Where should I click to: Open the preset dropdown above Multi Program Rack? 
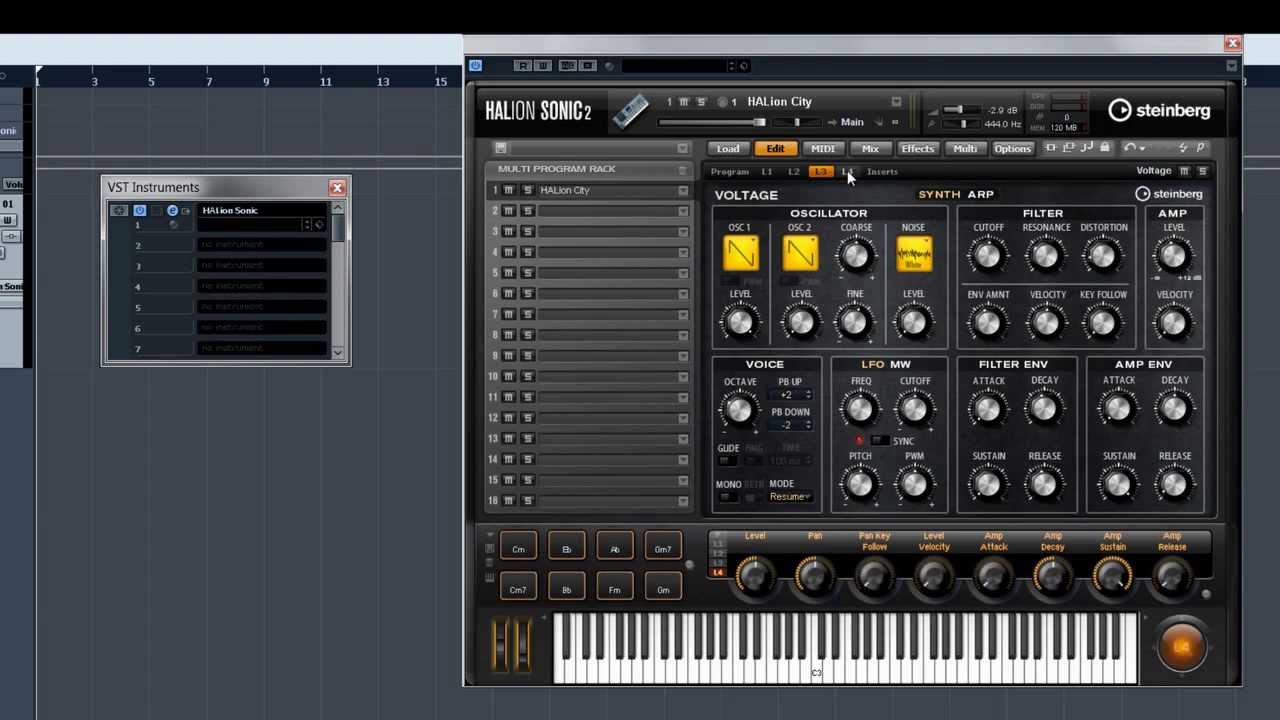click(x=683, y=148)
